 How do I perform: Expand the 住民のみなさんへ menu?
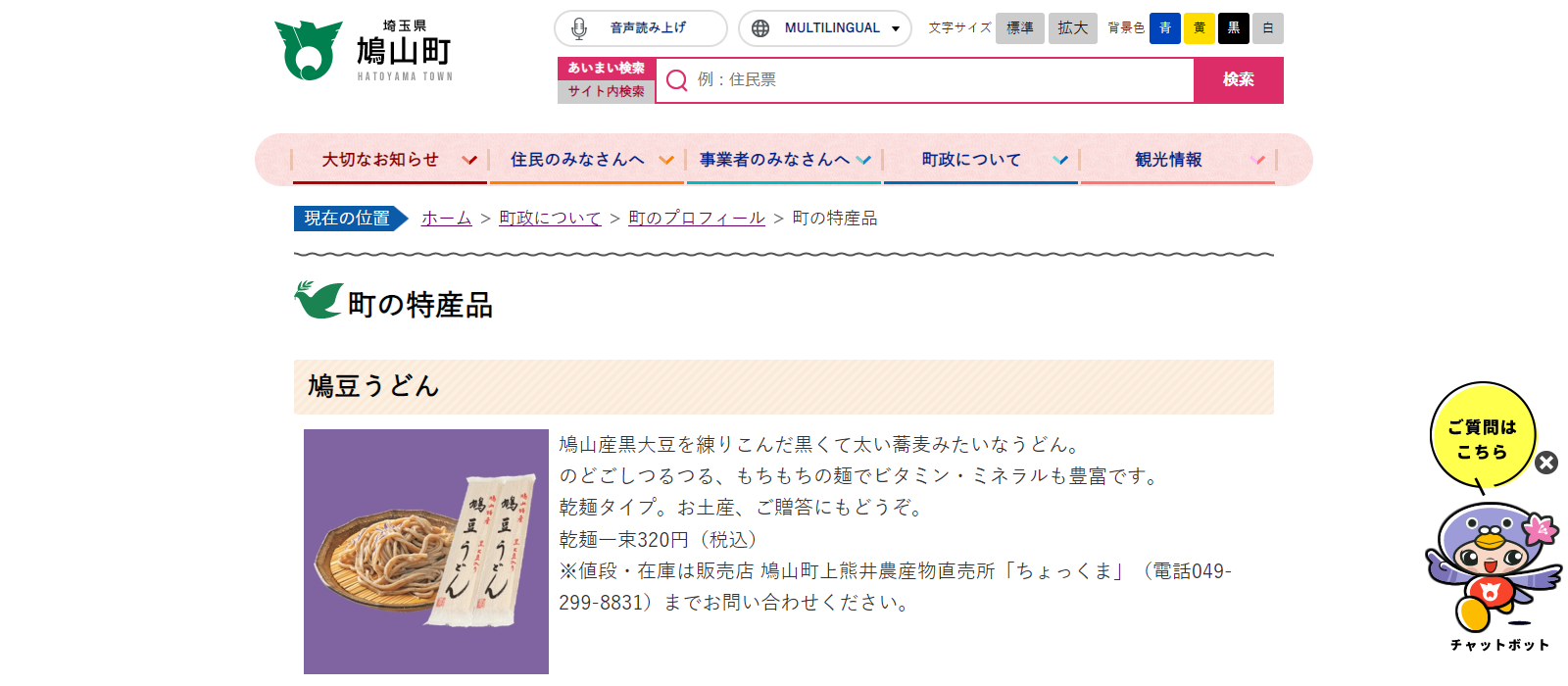tap(587, 160)
